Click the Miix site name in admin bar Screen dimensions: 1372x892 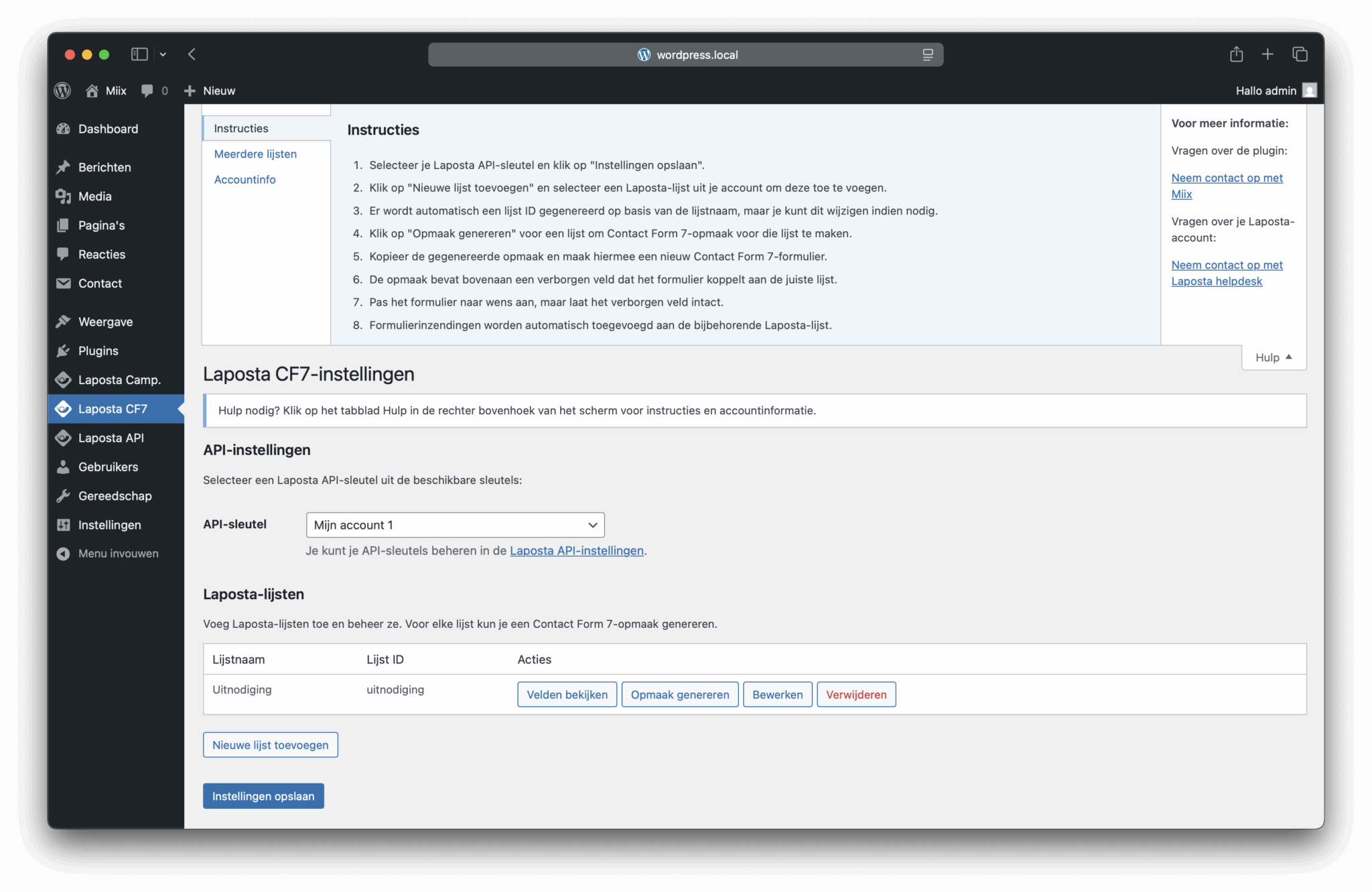click(x=116, y=90)
